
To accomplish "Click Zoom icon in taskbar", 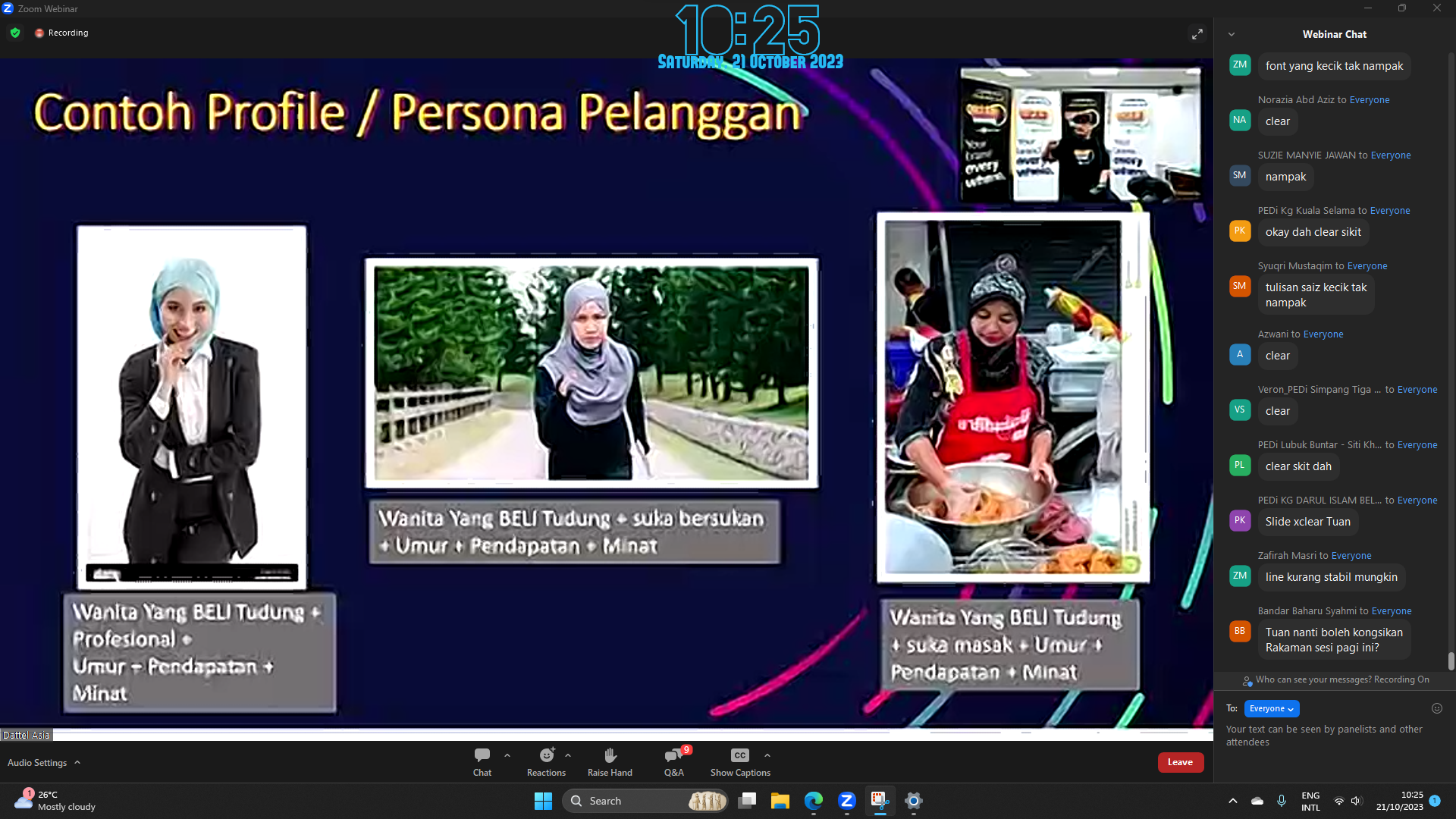I will [847, 801].
